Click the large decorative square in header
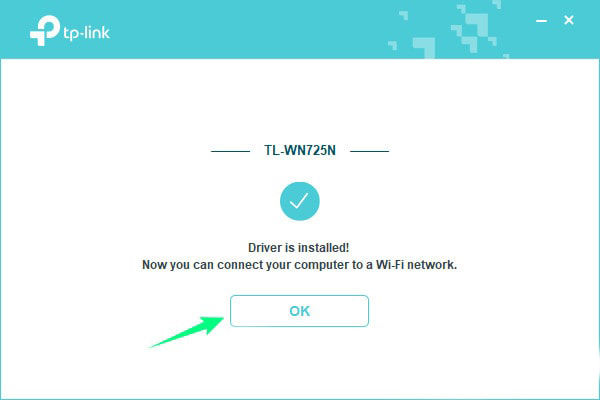 (424, 47)
